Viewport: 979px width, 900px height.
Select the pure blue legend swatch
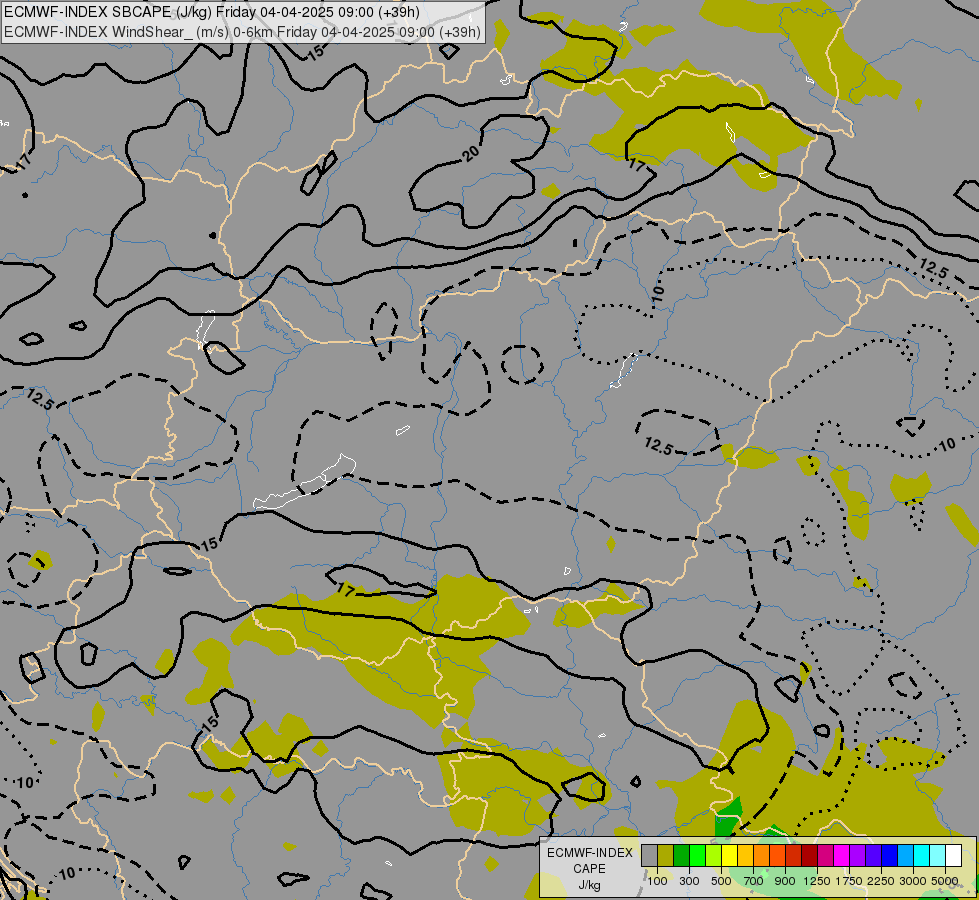coord(890,856)
